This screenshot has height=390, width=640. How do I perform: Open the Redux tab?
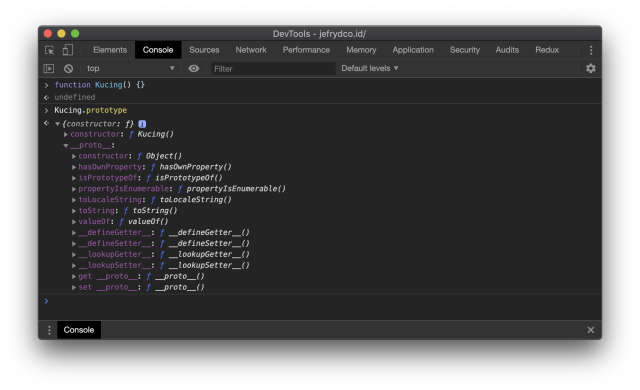pos(547,50)
